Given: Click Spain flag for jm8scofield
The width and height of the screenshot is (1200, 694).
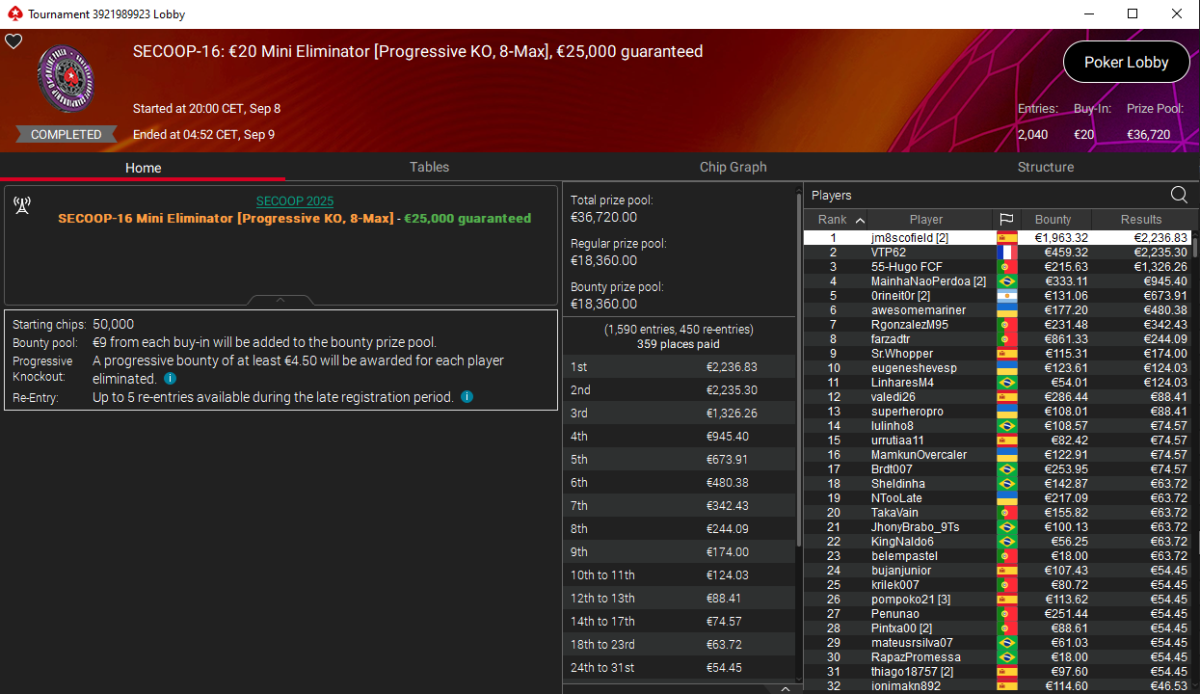Looking at the screenshot, I should click(x=1006, y=238).
